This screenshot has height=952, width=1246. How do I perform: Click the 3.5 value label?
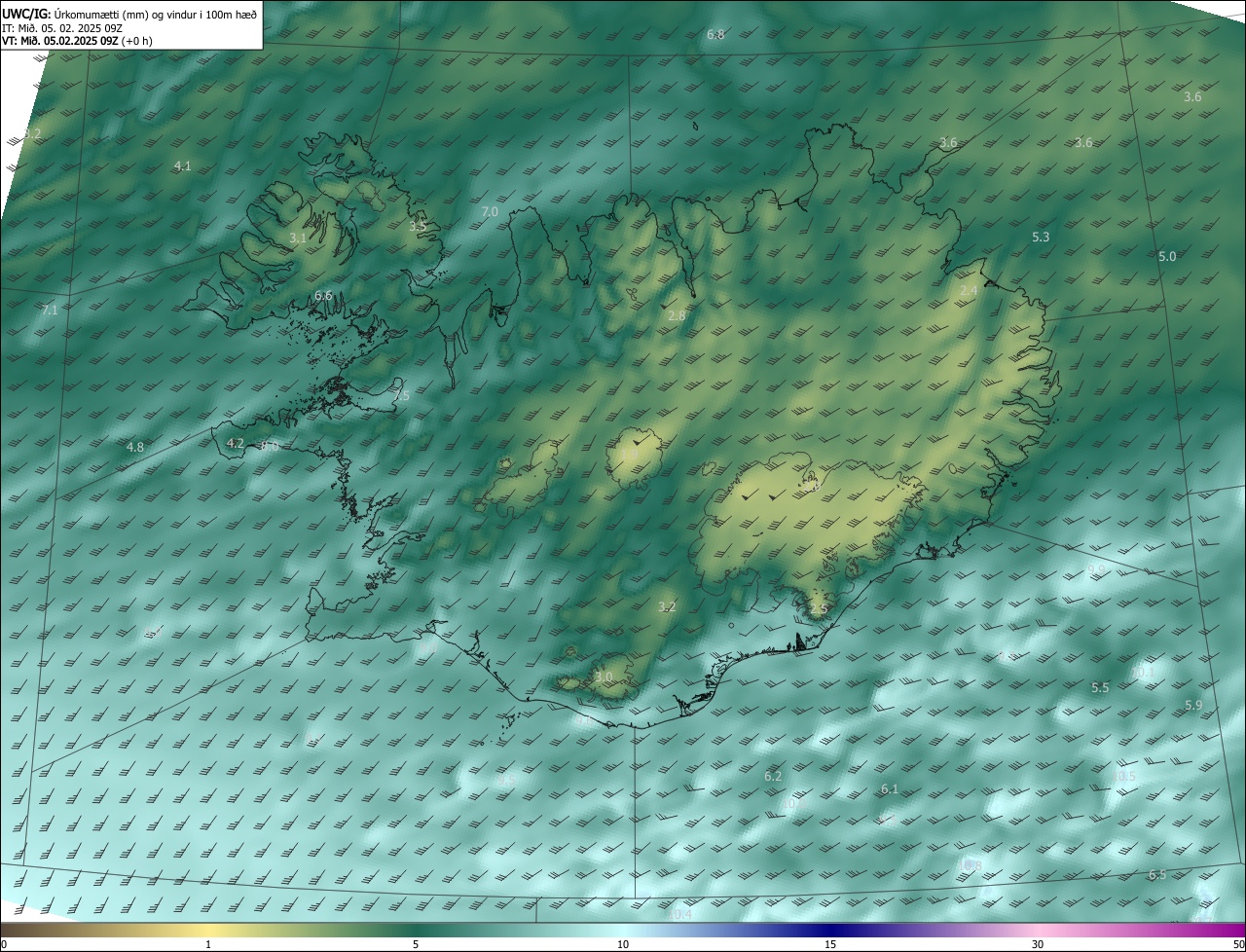pos(418,227)
